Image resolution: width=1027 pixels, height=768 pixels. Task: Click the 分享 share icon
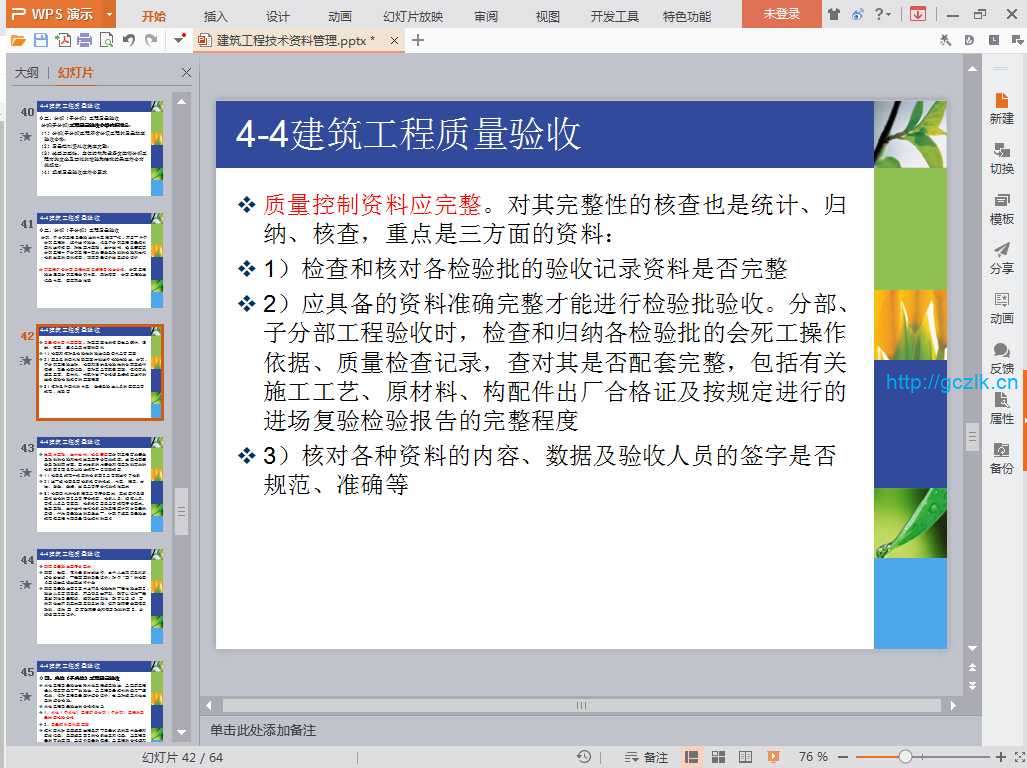click(1001, 257)
